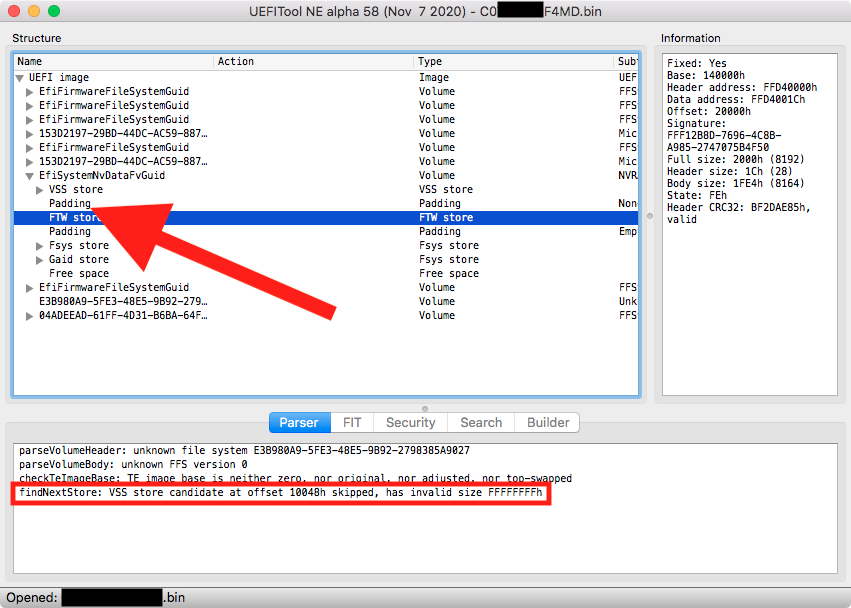Expand the first EfiFirmwareFileSystemGuid volume
This screenshot has height=608, width=851.
click(x=30, y=92)
